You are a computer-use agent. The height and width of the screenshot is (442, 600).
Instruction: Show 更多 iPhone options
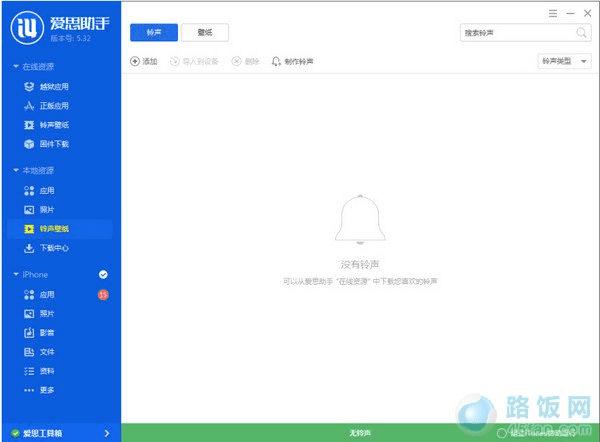[x=39, y=390]
